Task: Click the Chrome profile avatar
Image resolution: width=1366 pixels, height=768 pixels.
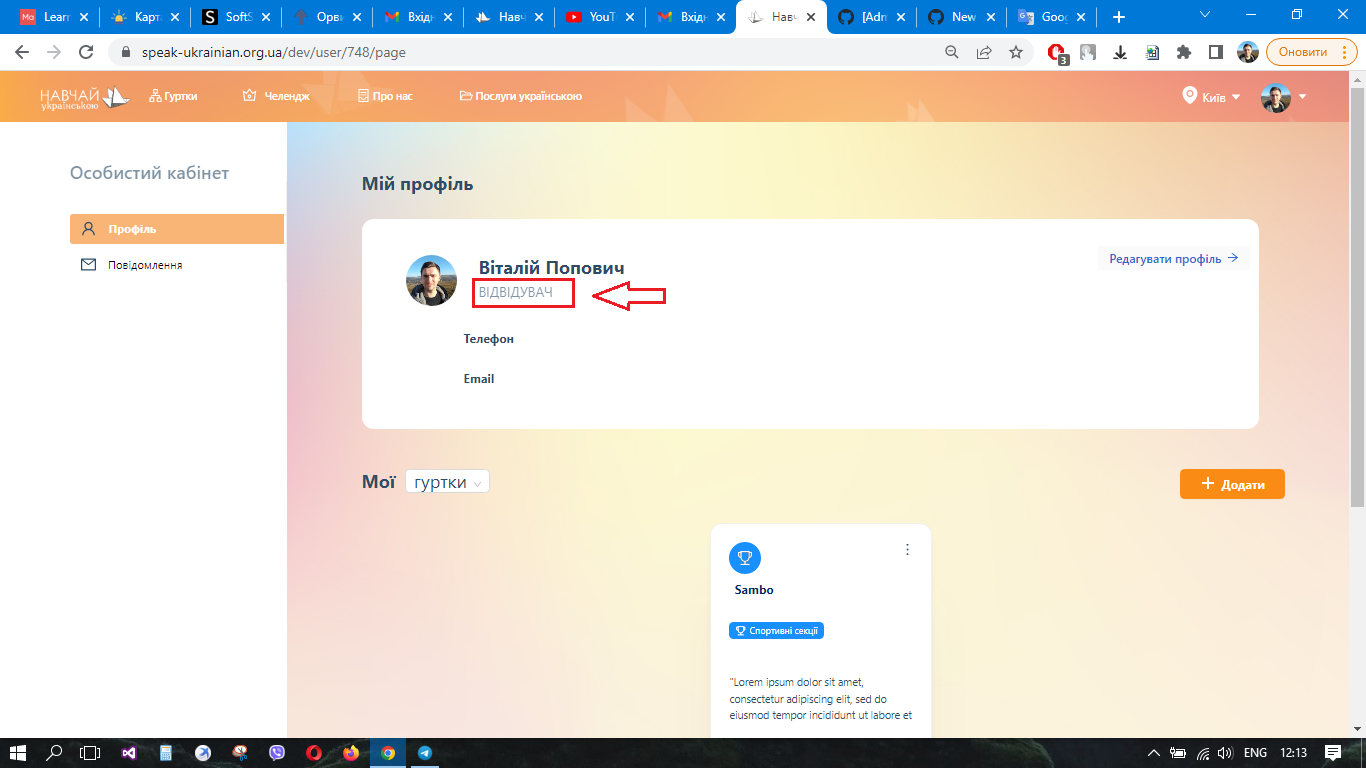Action: click(x=1247, y=52)
